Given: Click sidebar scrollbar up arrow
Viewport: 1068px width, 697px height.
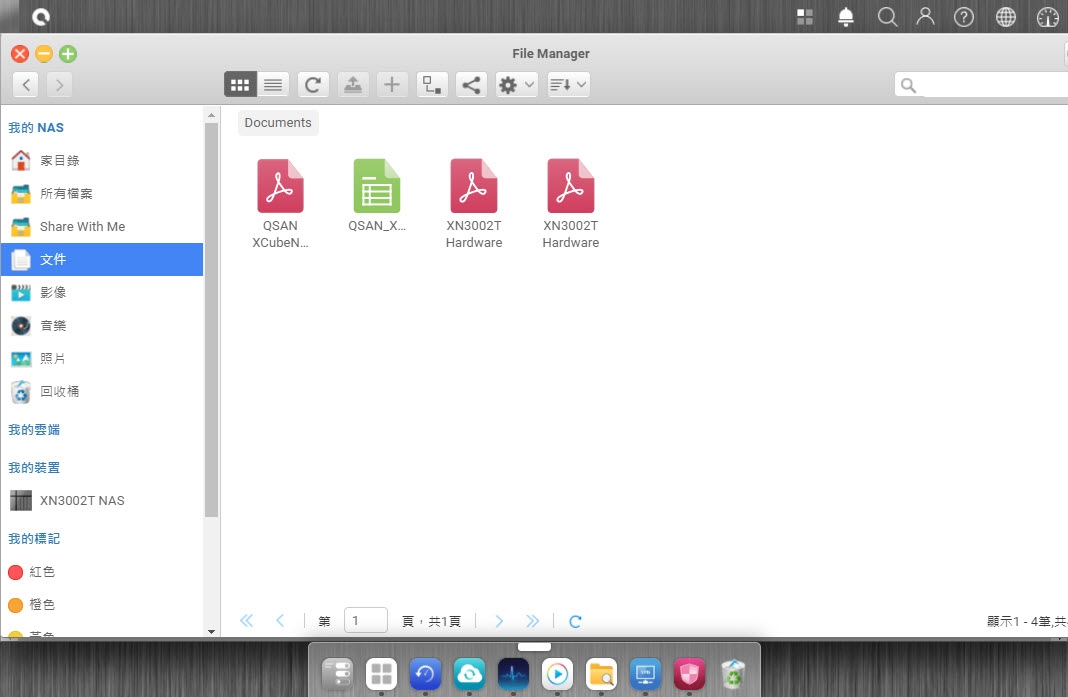Looking at the screenshot, I should pos(211,115).
